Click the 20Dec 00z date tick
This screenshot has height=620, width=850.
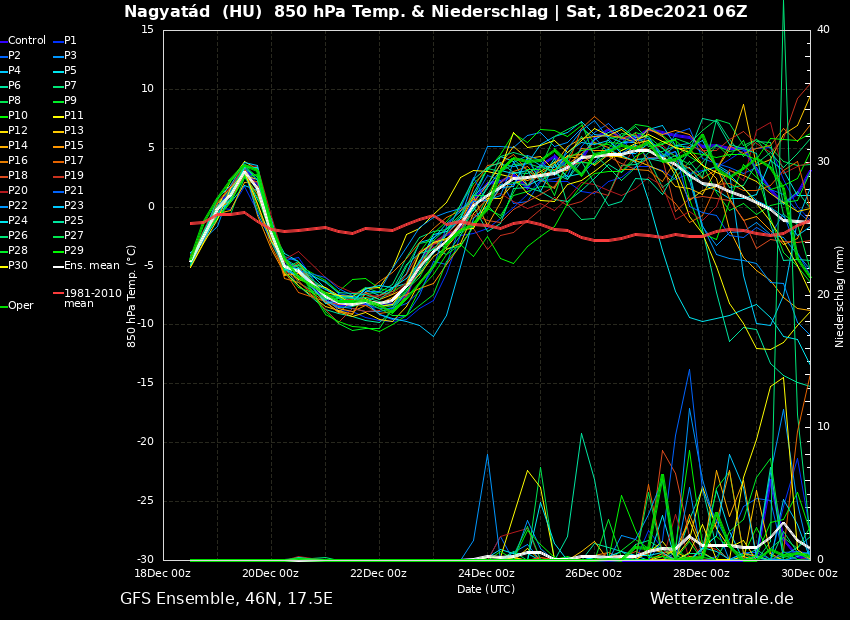(x=270, y=574)
